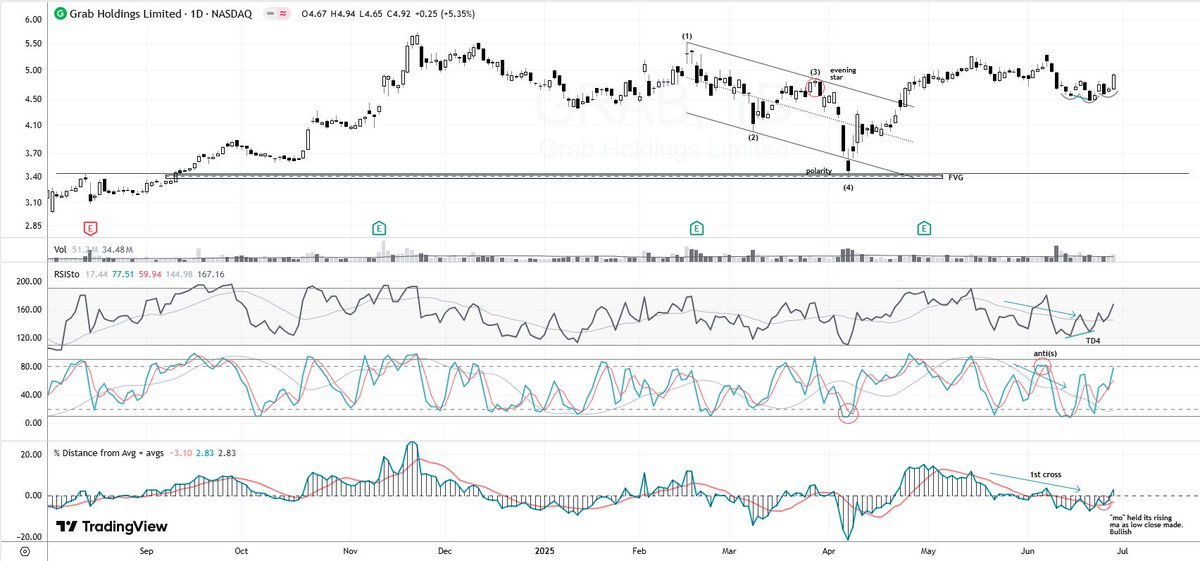Select the 'evening star' chart annotation
The image size is (1200, 561).
[844, 73]
